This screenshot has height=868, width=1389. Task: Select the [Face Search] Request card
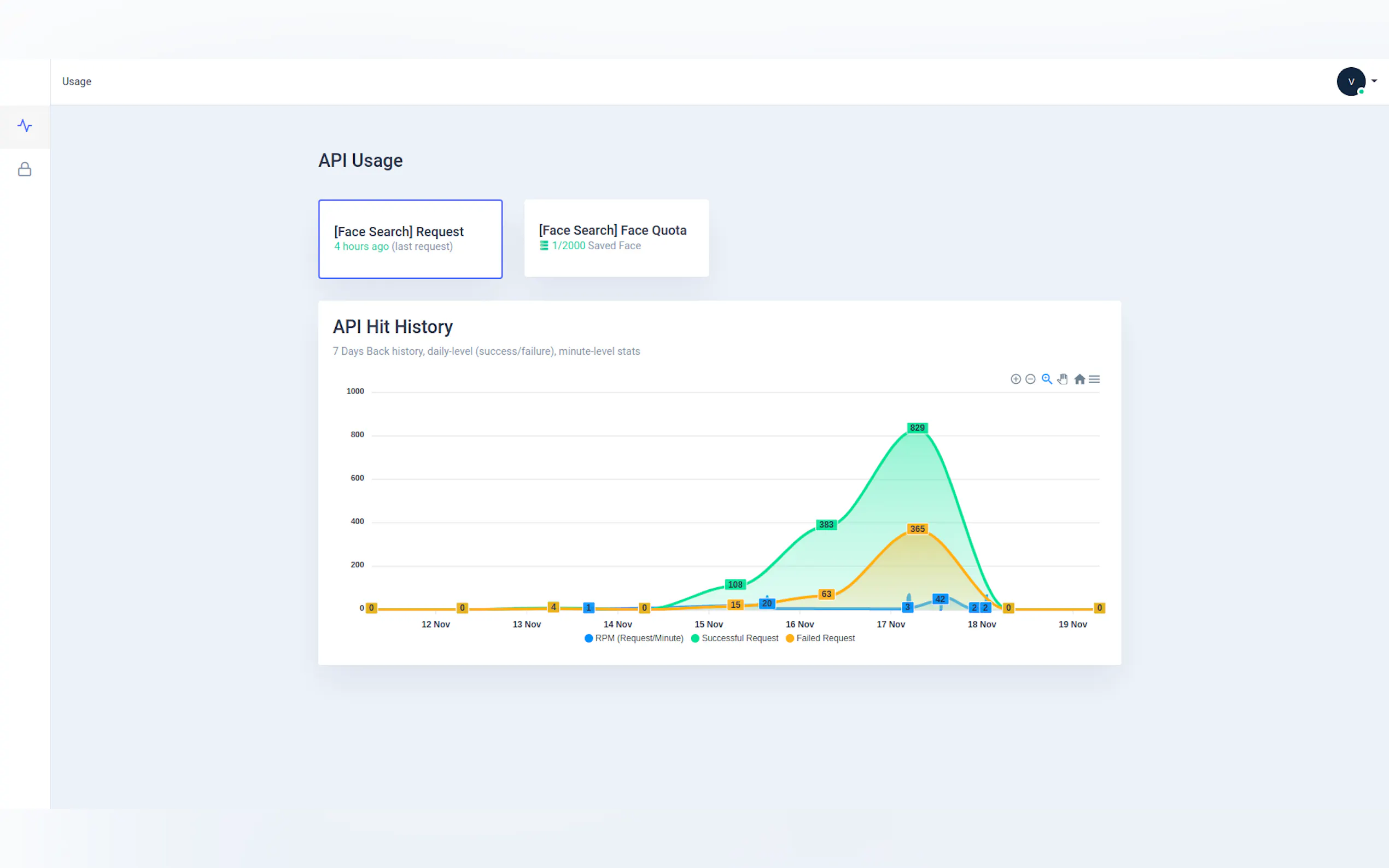(410, 239)
